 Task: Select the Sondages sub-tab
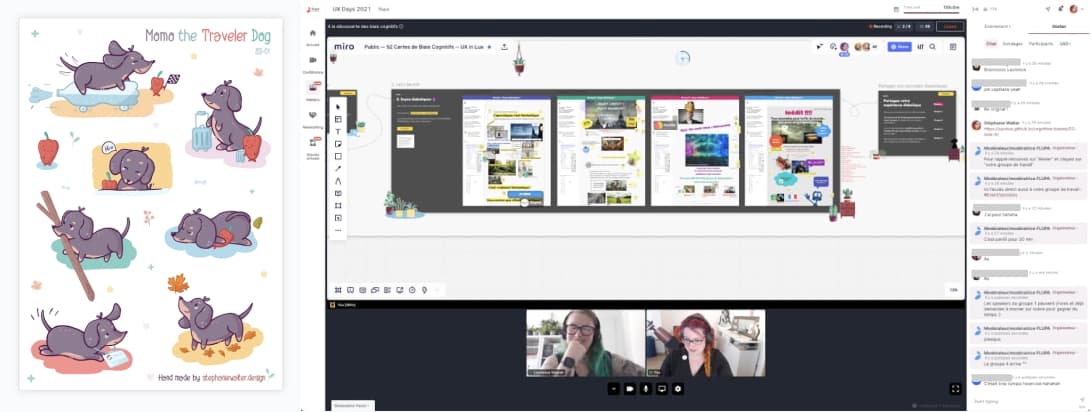pos(1012,44)
